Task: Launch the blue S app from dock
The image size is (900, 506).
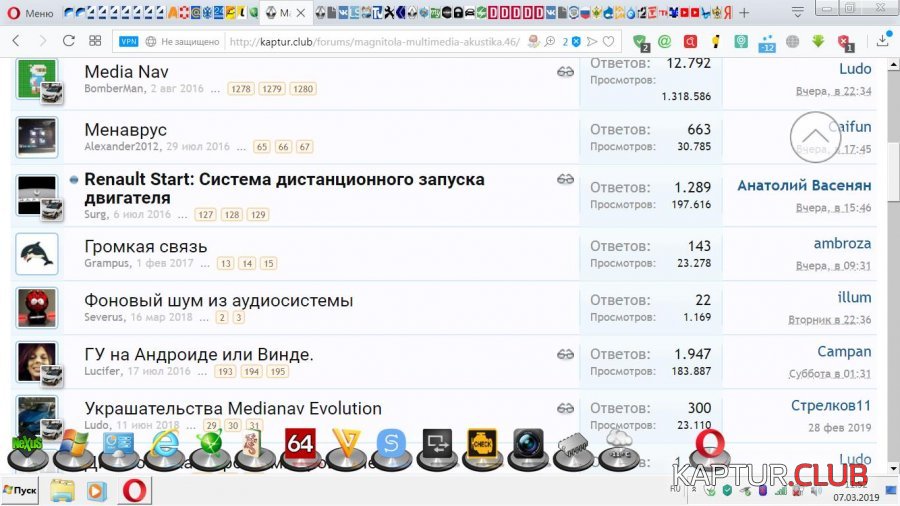Action: click(391, 449)
